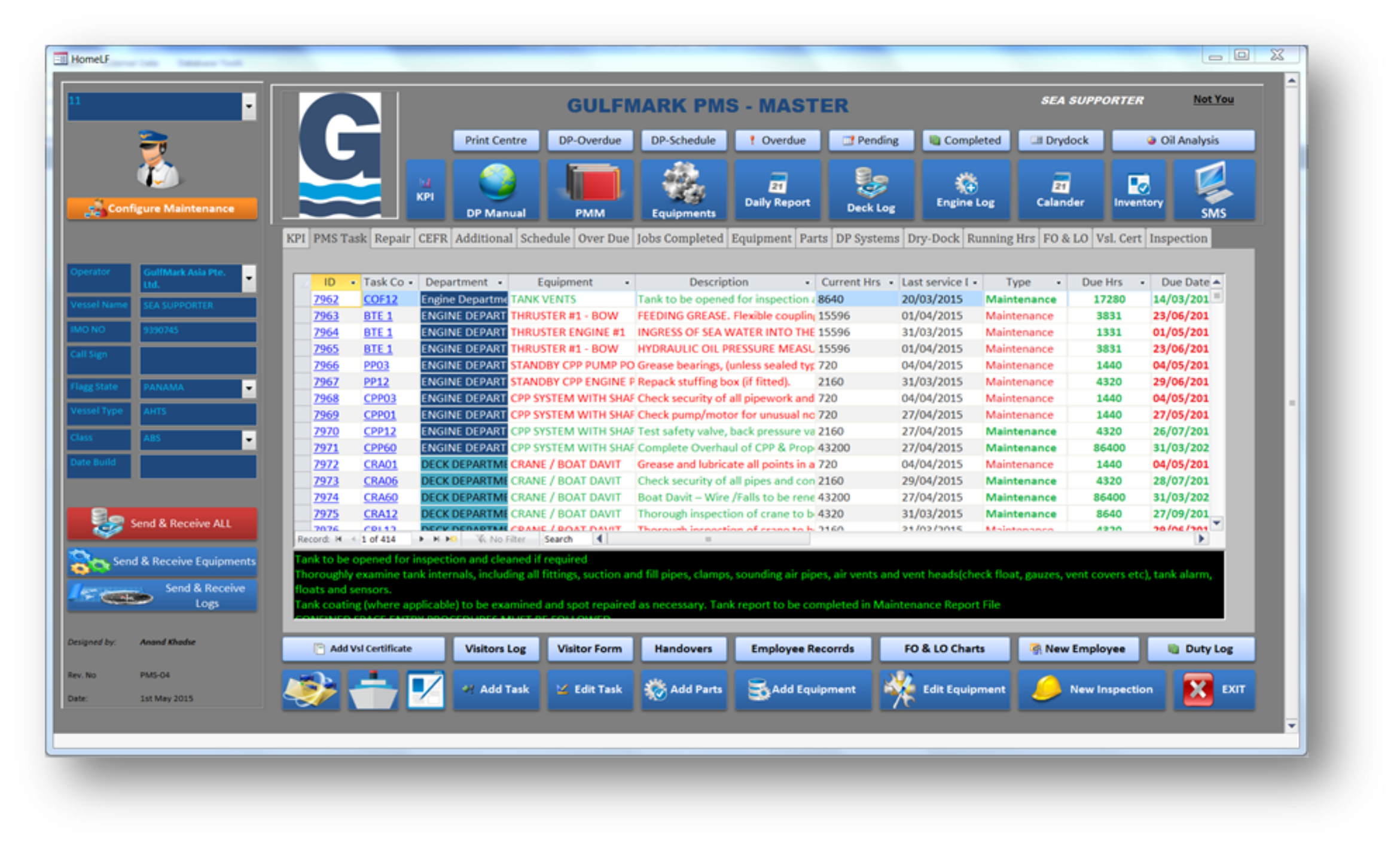Open the Class dropdown arrow

(249, 439)
